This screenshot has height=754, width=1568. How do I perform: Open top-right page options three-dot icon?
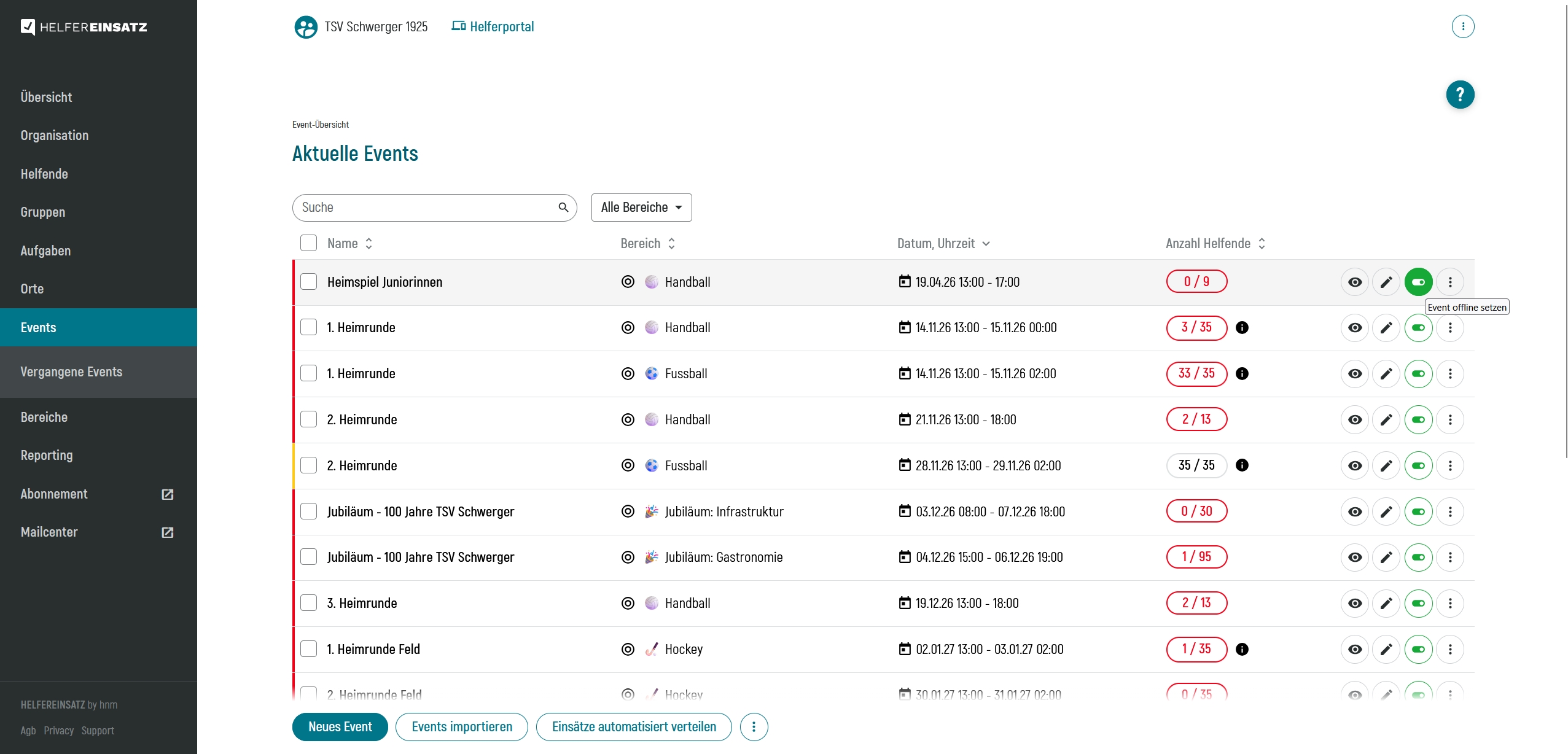1462,26
